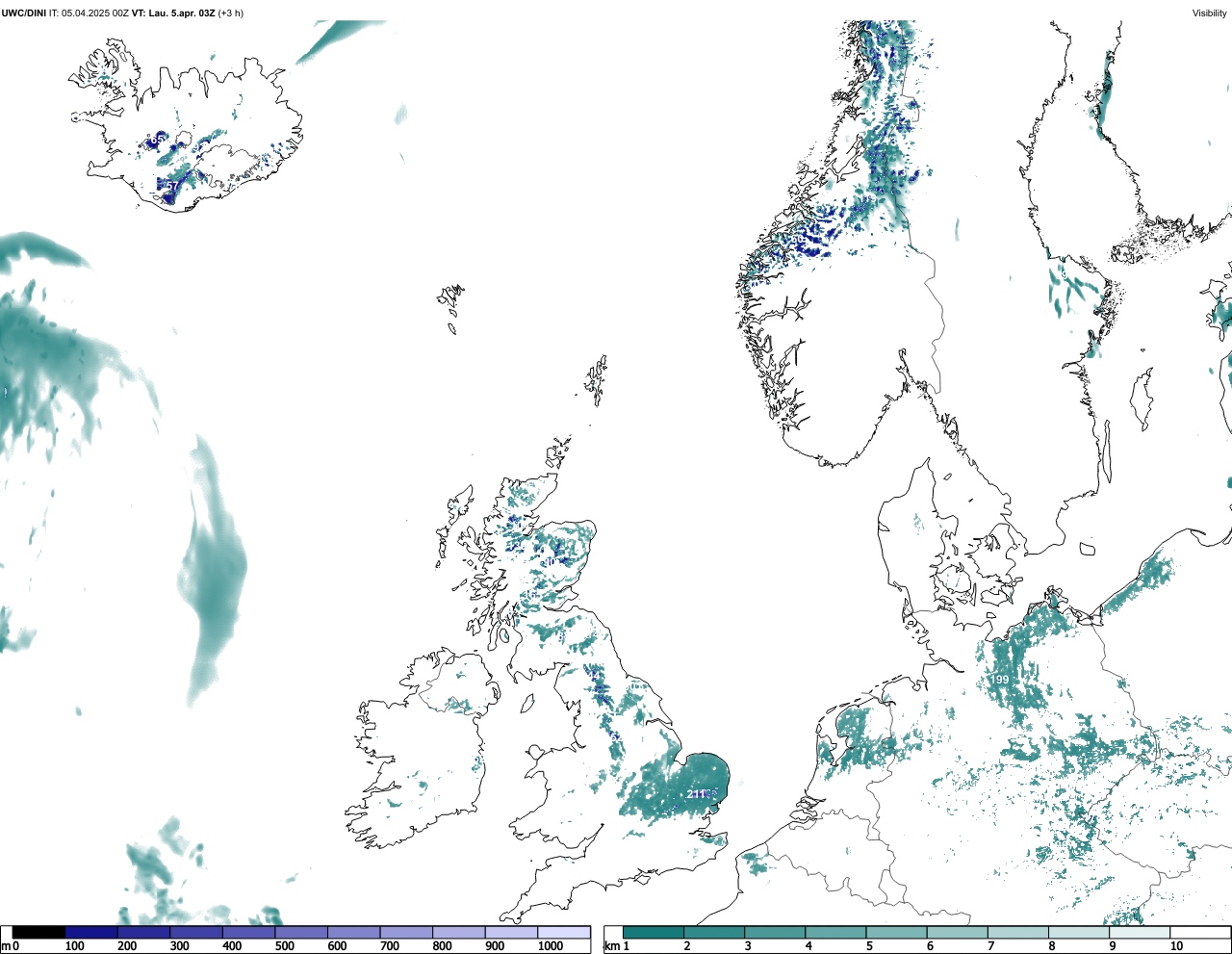Click the 4–5 km legend swatch
1232x954 pixels.
tap(835, 933)
